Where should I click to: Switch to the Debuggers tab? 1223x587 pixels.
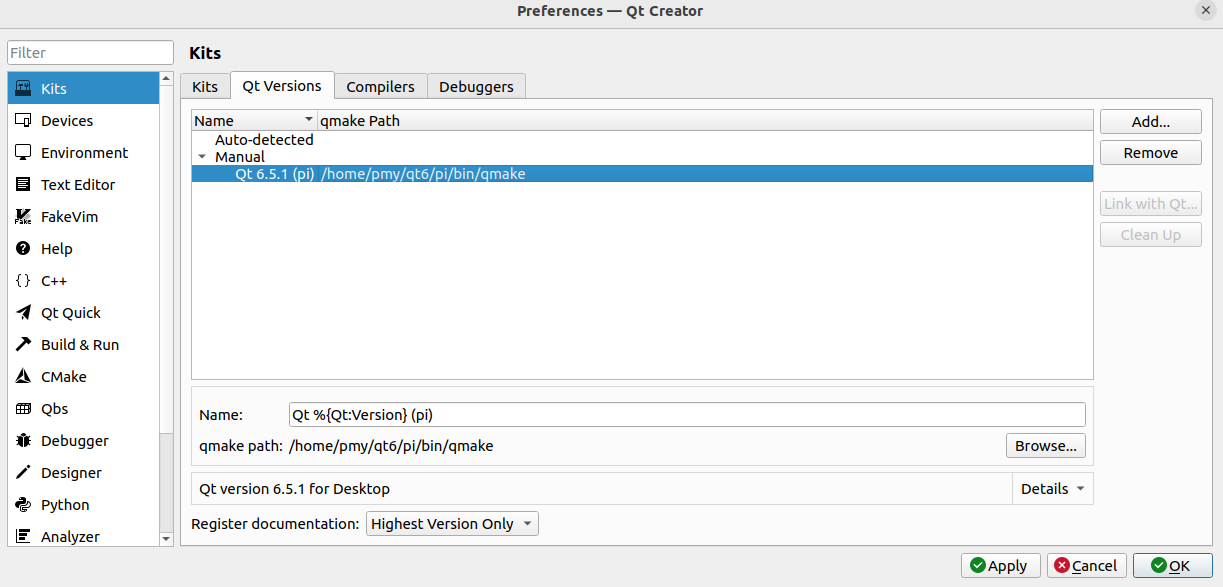pos(476,86)
